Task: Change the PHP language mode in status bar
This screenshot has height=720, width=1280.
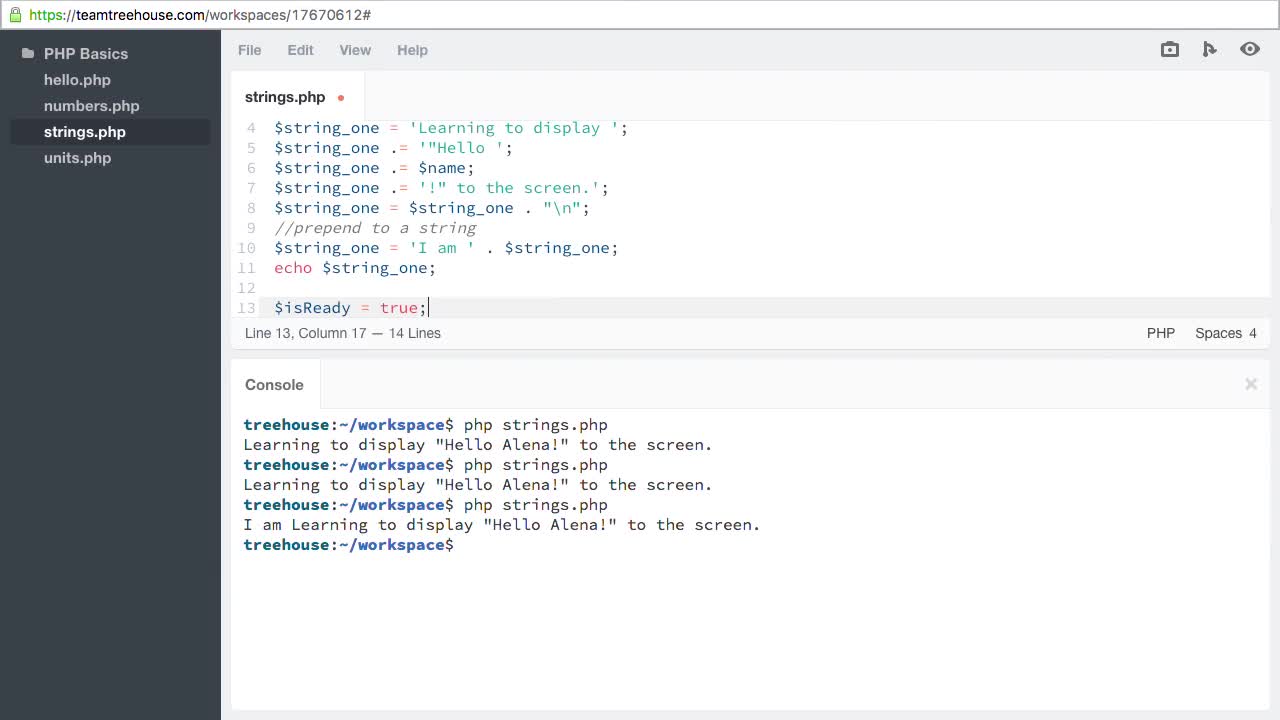Action: (x=1160, y=333)
